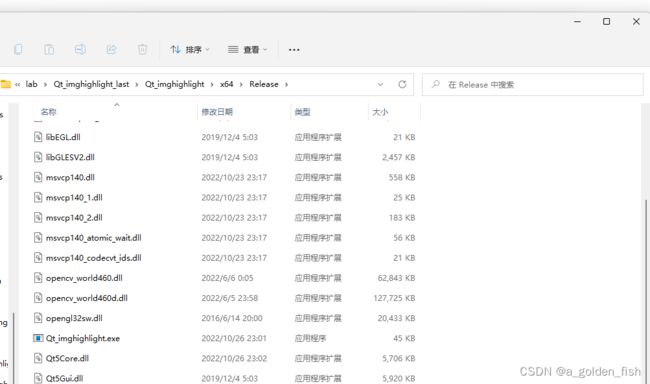Image resolution: width=650 pixels, height=384 pixels.
Task: Navigate to Qt_imghighlight breadcrumb
Action: click(175, 84)
